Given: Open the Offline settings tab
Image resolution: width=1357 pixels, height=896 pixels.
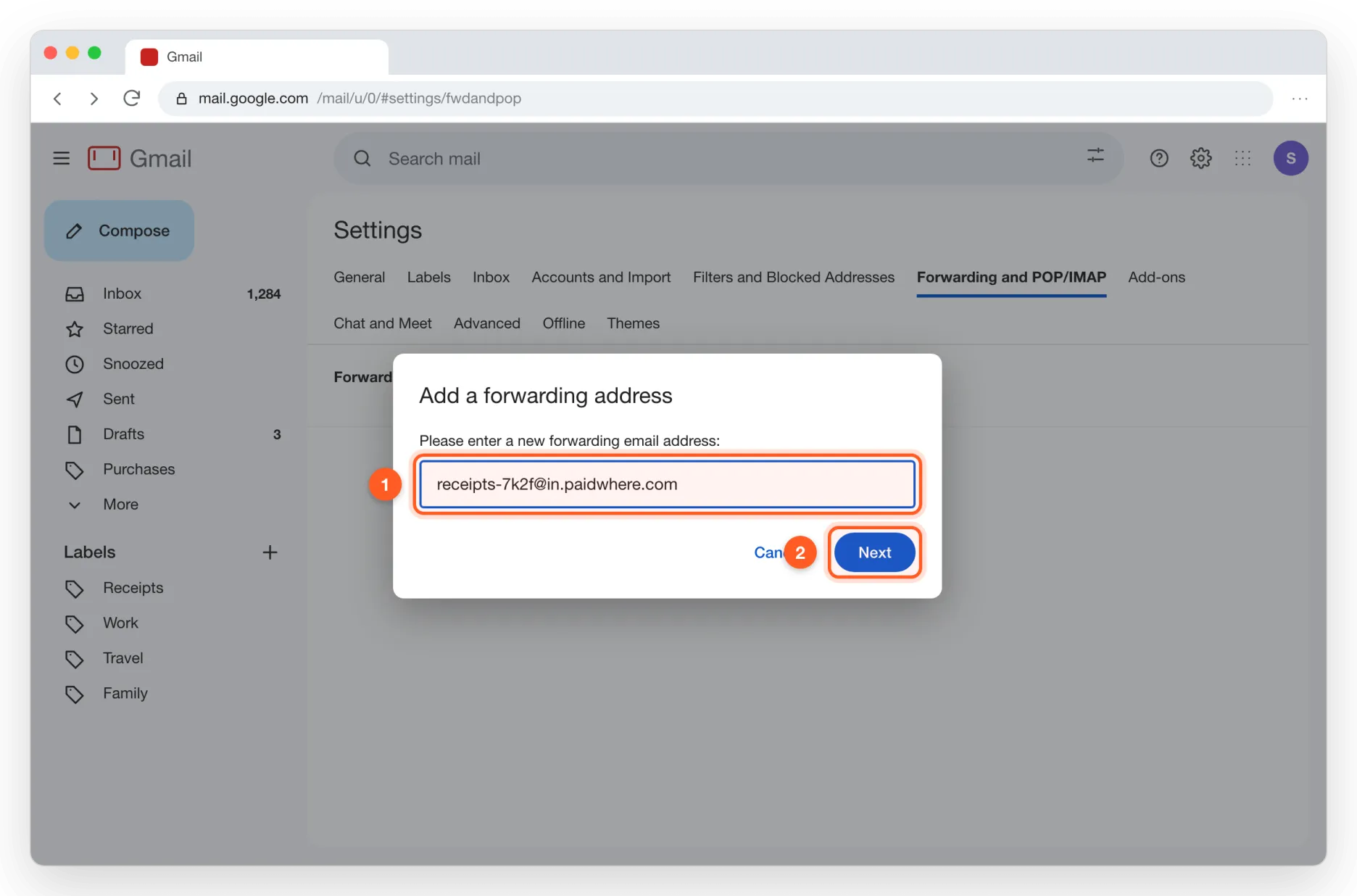Looking at the screenshot, I should [x=563, y=323].
